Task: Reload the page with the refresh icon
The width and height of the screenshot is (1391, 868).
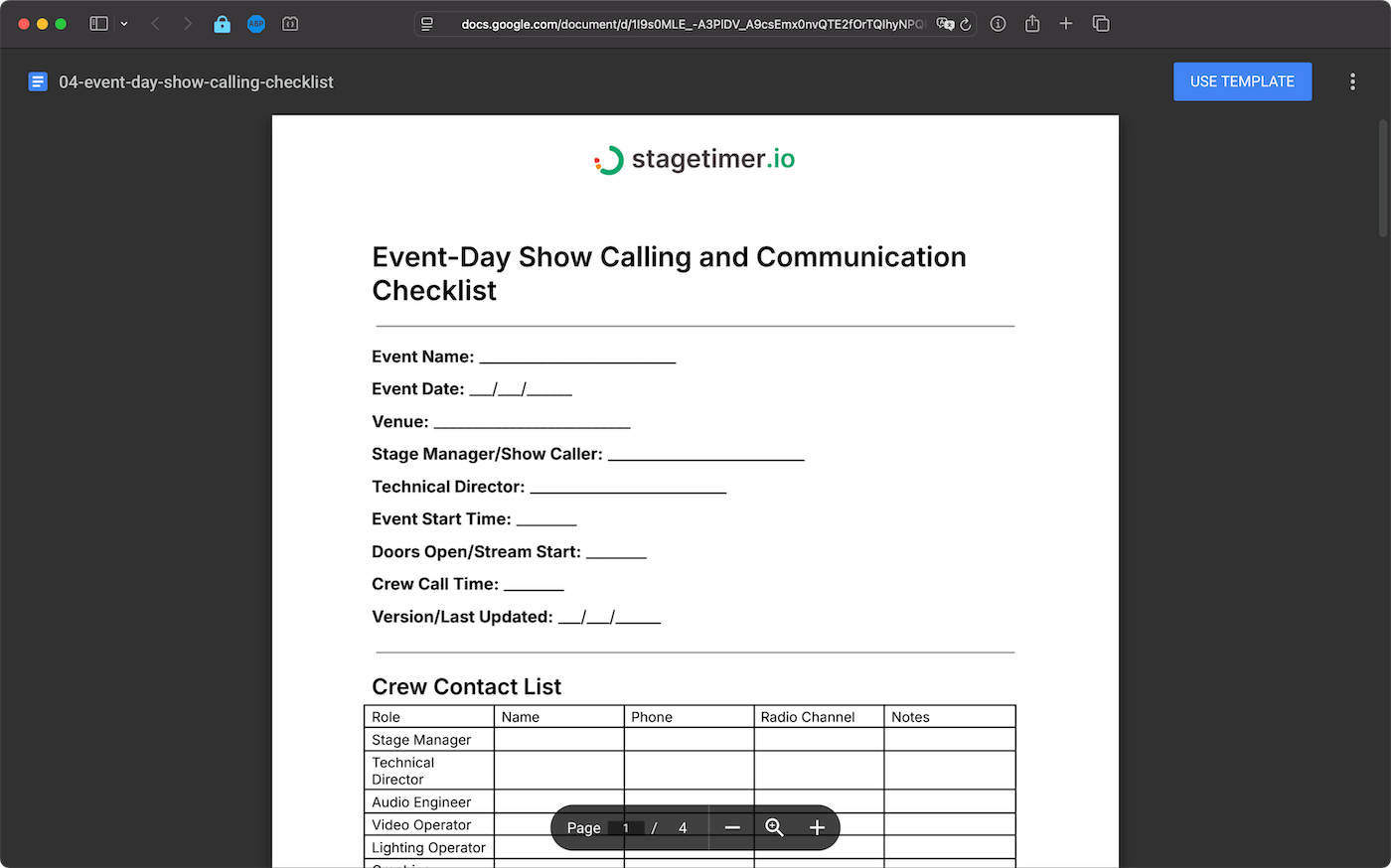Action: [x=965, y=23]
